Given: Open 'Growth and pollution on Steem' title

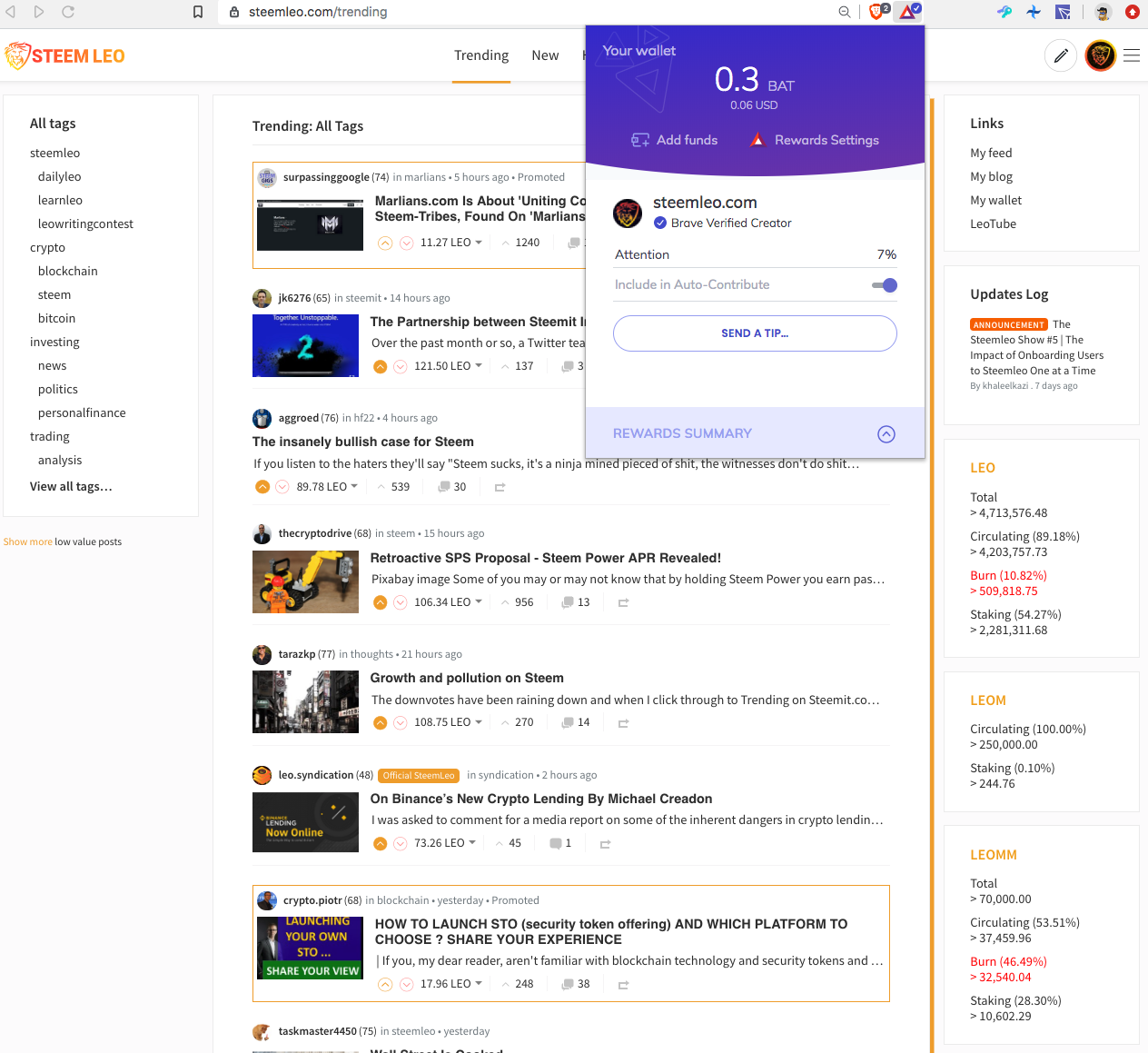Looking at the screenshot, I should (x=467, y=678).
